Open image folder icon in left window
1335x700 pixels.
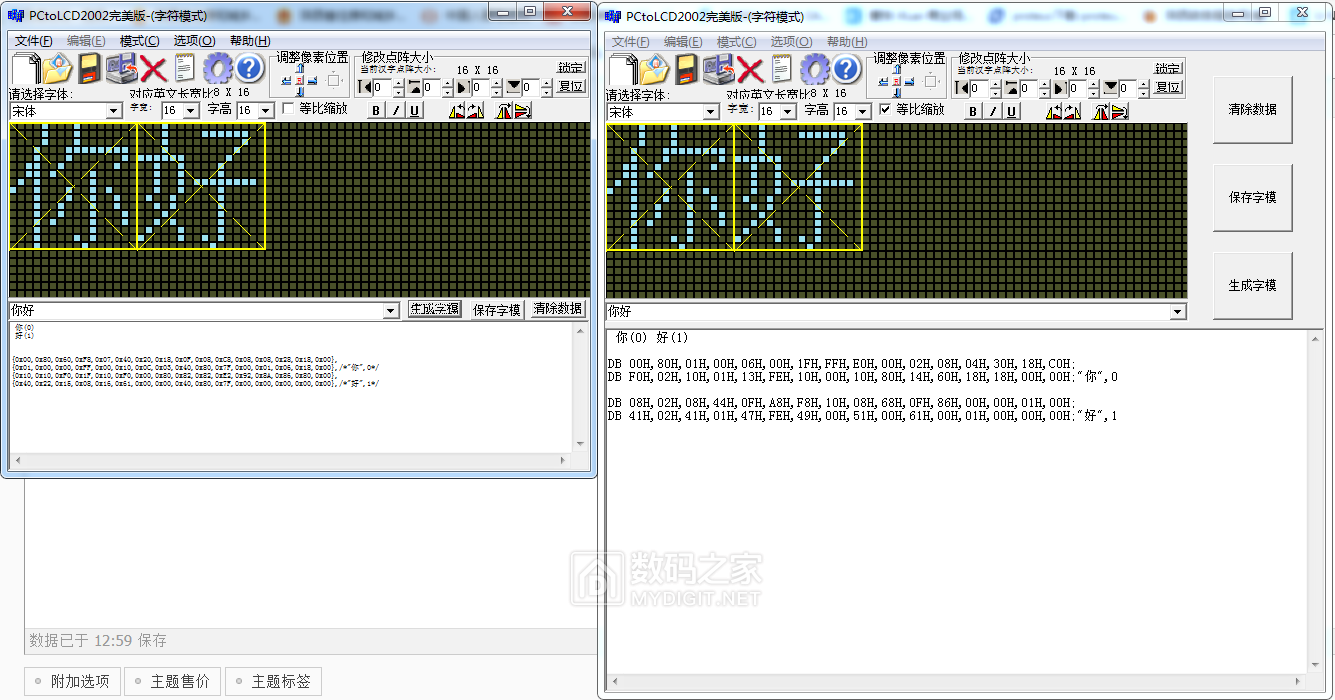point(57,69)
